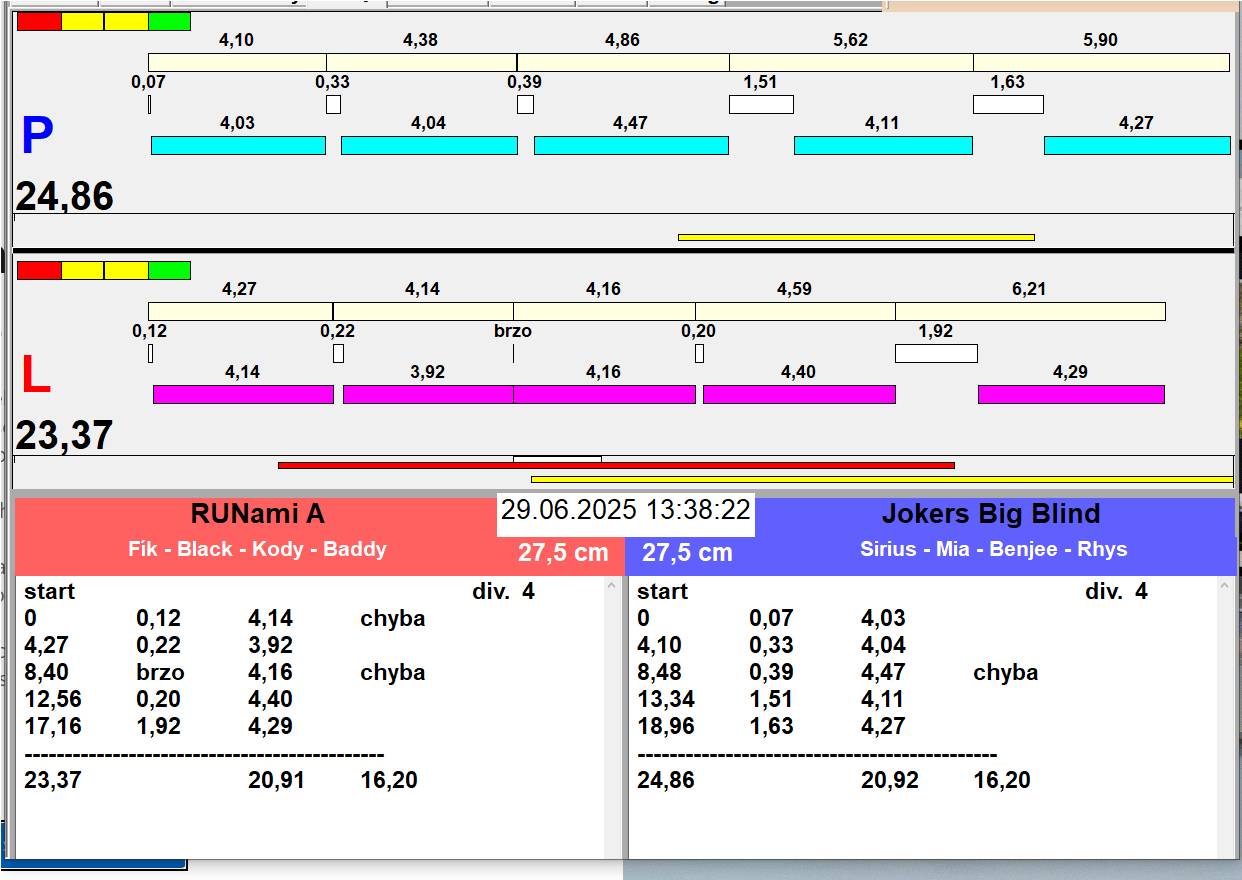Click the long red bar under lane L

(x=616, y=465)
